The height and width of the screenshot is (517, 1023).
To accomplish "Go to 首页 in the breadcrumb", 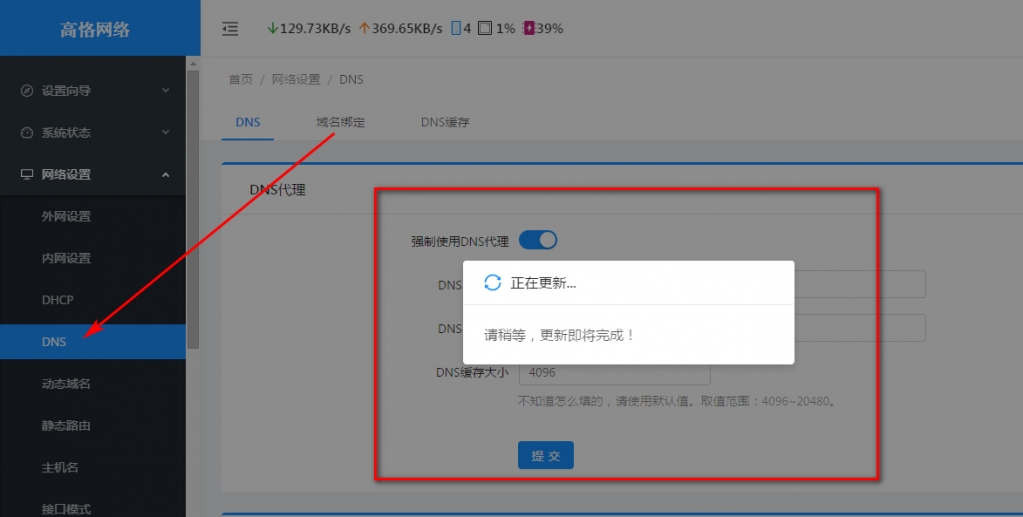I will (x=240, y=80).
